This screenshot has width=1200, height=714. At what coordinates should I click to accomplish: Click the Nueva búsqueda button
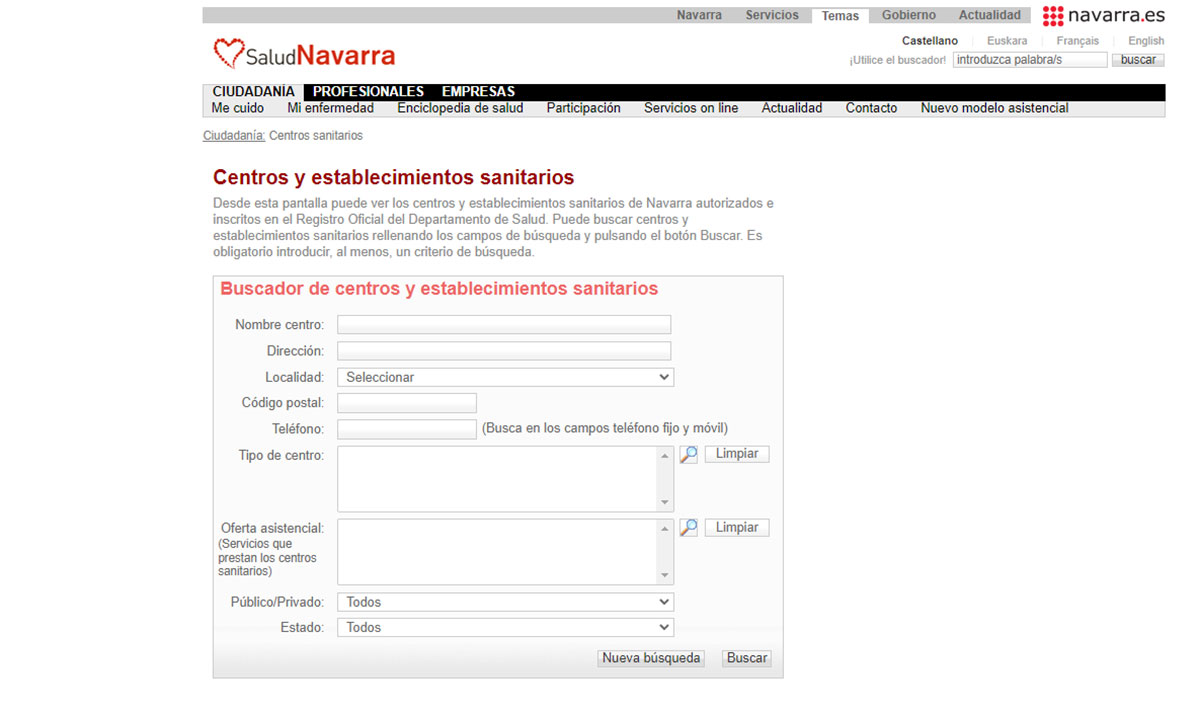click(651, 659)
